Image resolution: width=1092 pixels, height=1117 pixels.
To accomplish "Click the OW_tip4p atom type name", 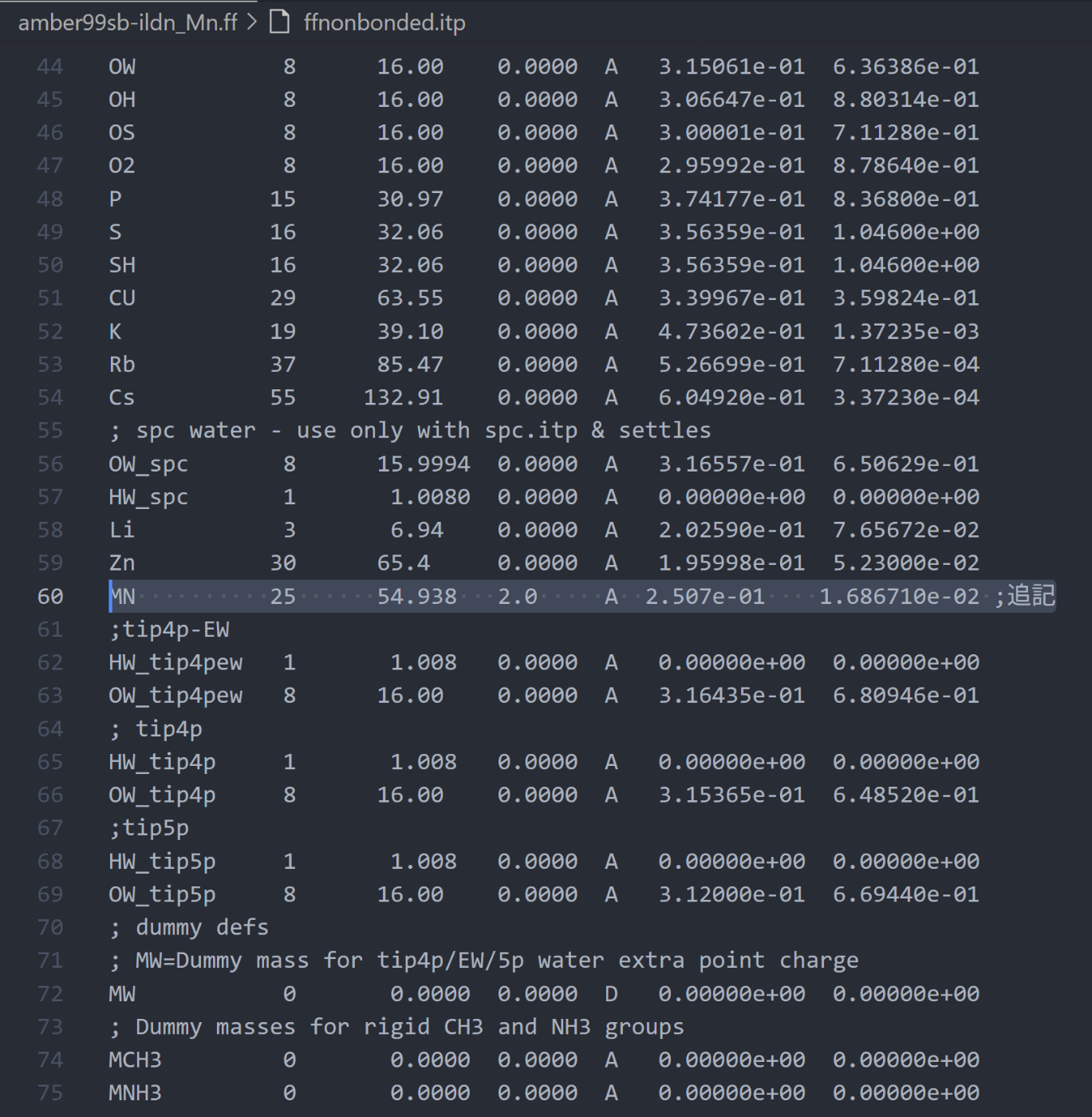I will click(x=162, y=795).
